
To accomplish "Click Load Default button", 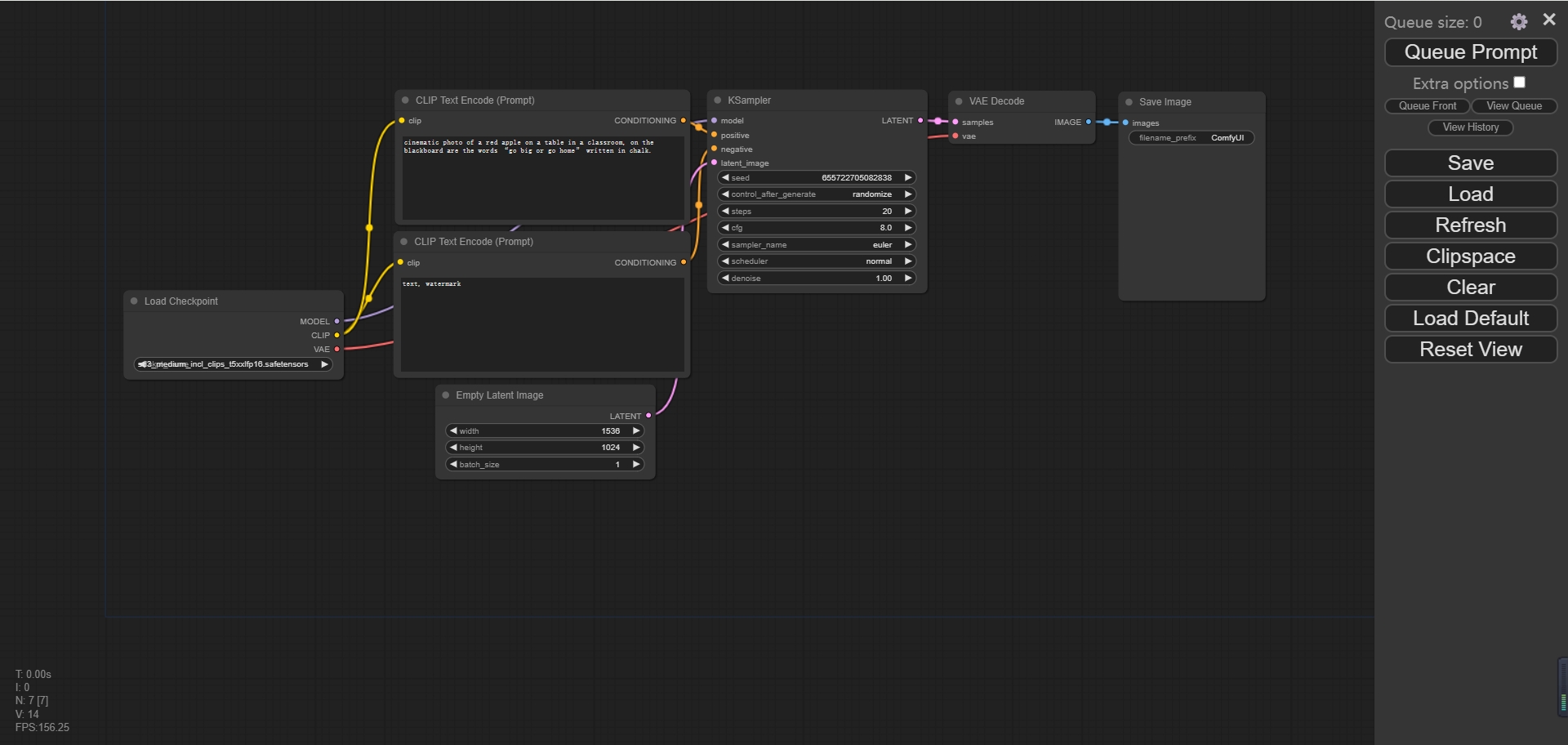I will (1471, 319).
